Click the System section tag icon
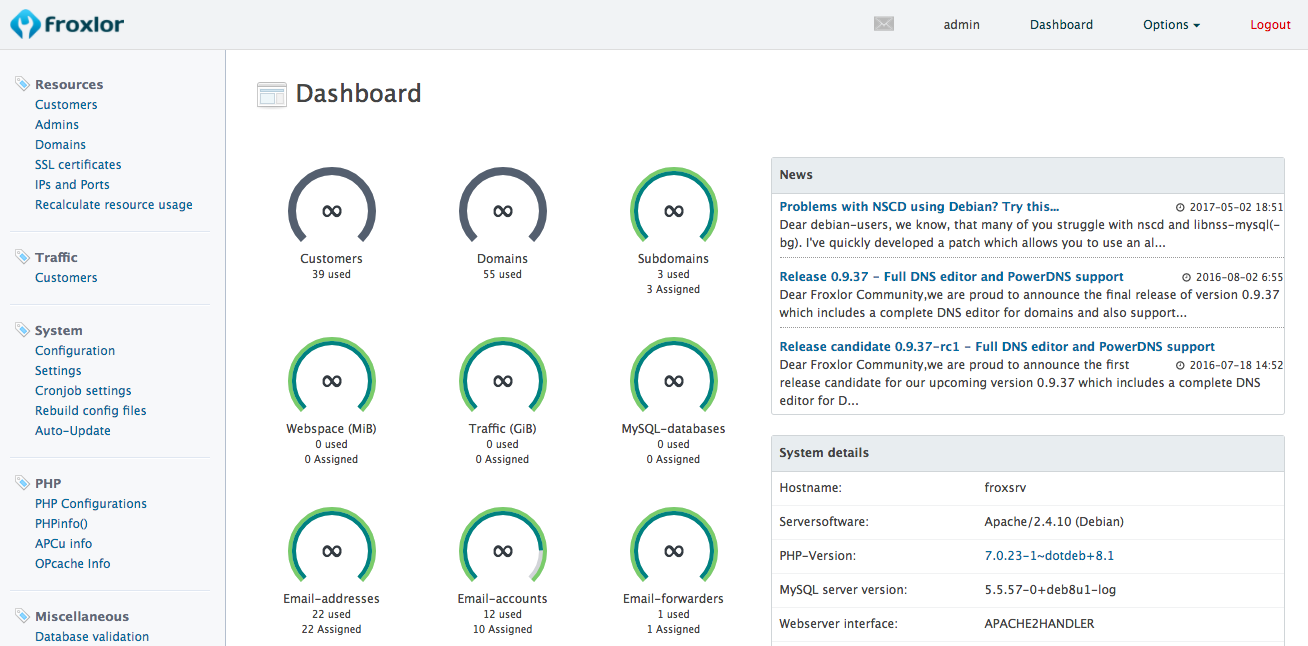 click(22, 330)
